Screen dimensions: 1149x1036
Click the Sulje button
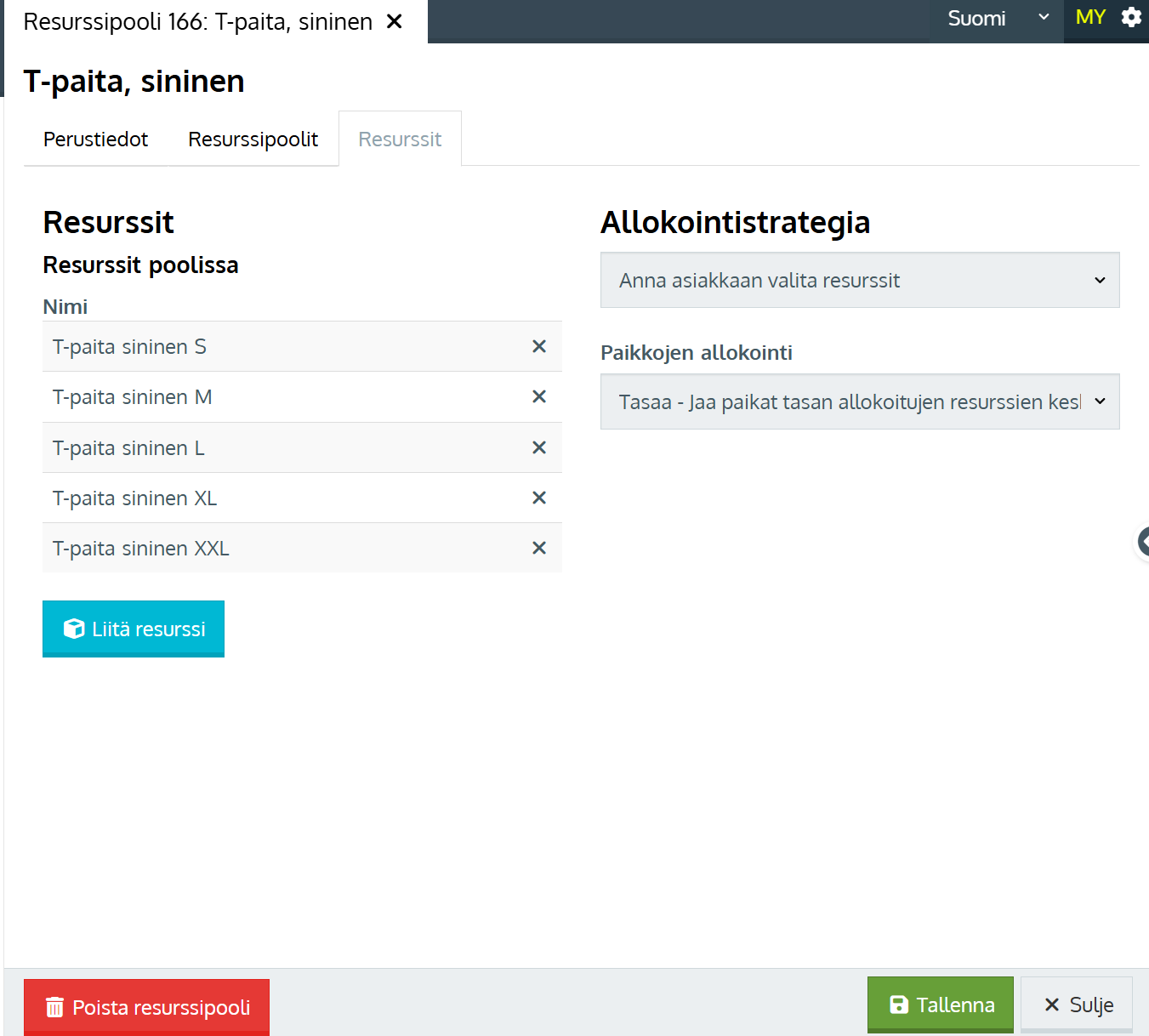pos(1077,1005)
